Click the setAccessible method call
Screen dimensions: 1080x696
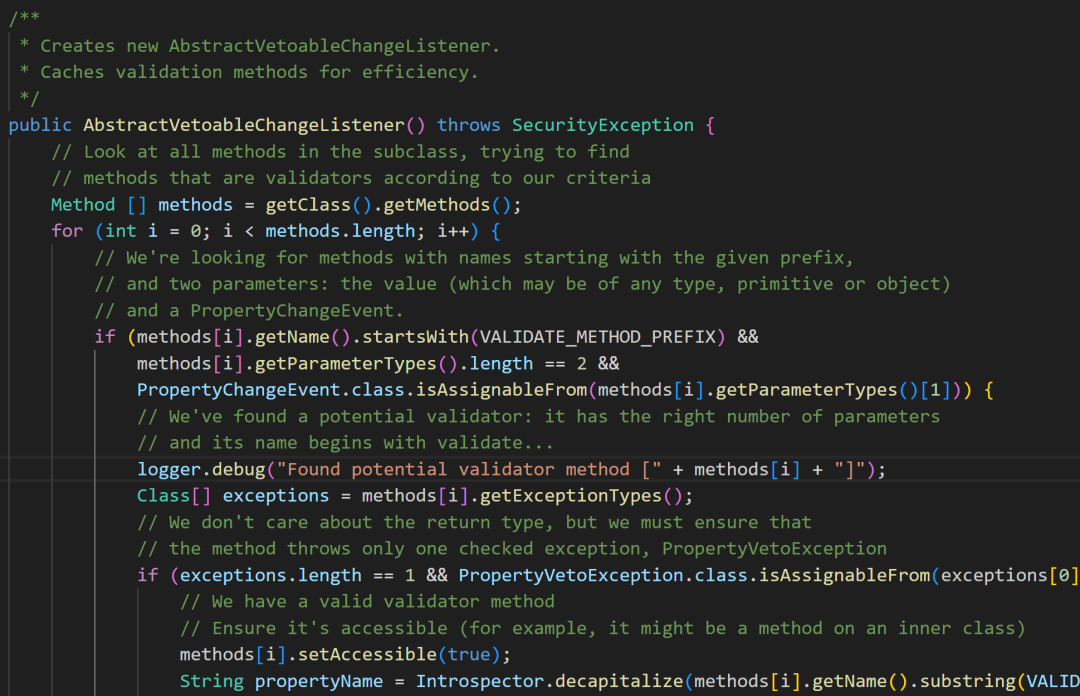(x=367, y=654)
